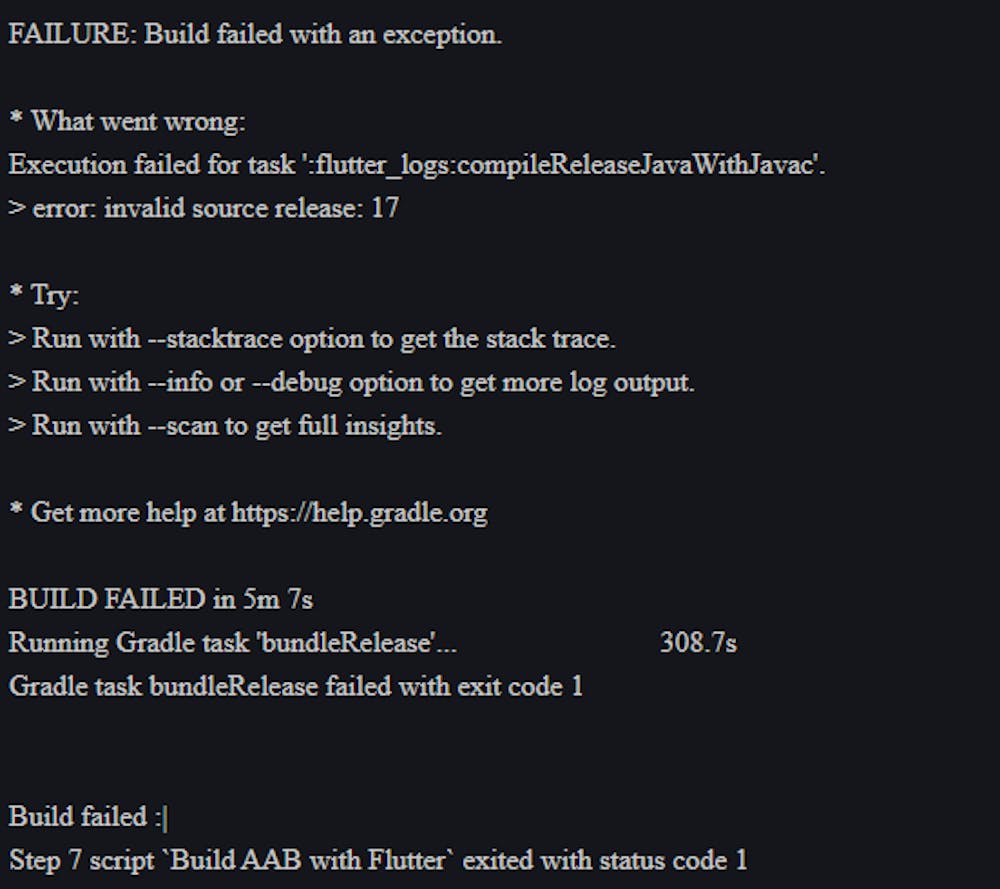The height and width of the screenshot is (889, 1000).
Task: Click the 'Build failed :|' message
Action: coord(88,817)
